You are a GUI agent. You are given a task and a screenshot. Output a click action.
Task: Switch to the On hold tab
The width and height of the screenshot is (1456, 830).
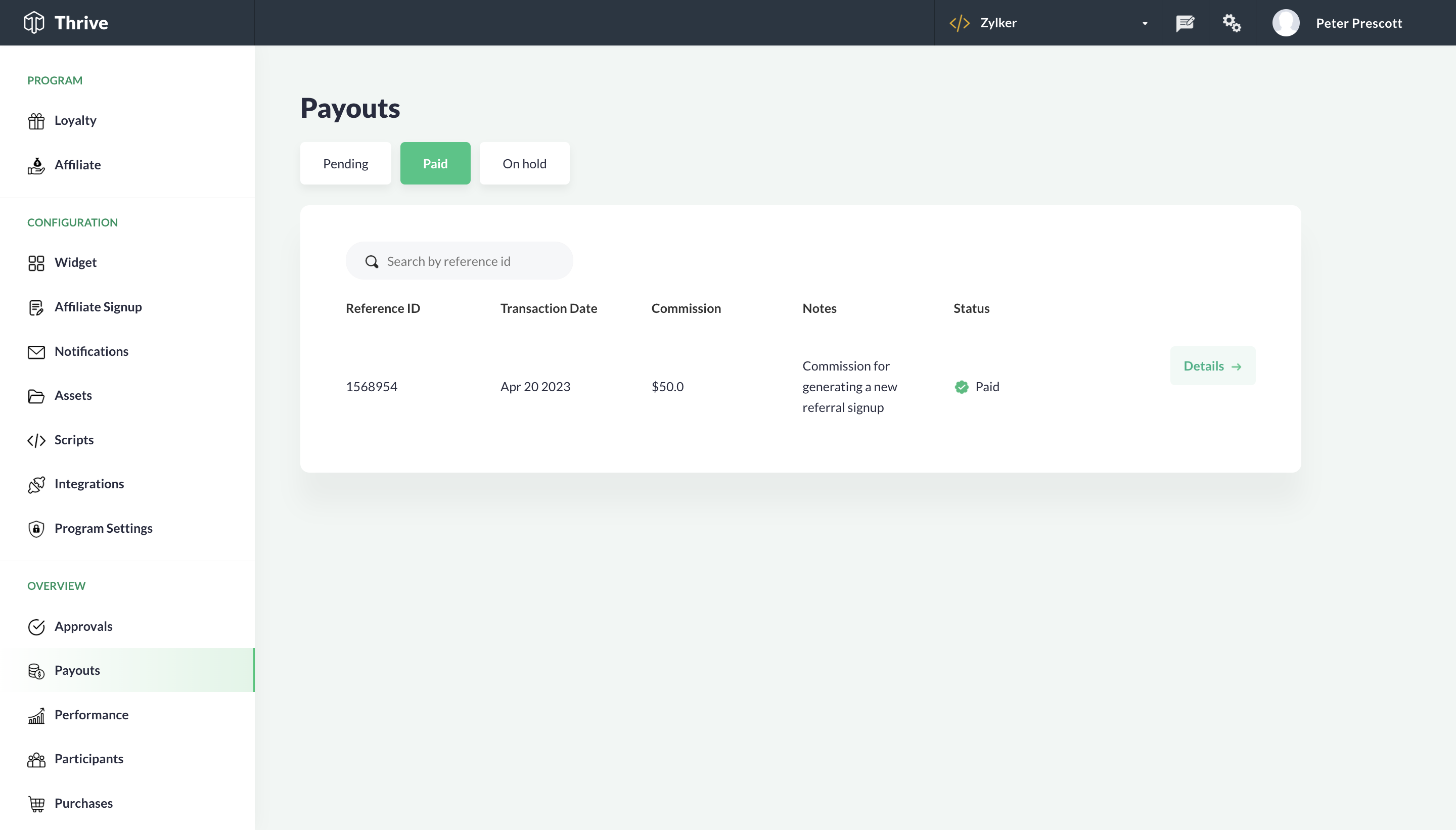point(524,164)
